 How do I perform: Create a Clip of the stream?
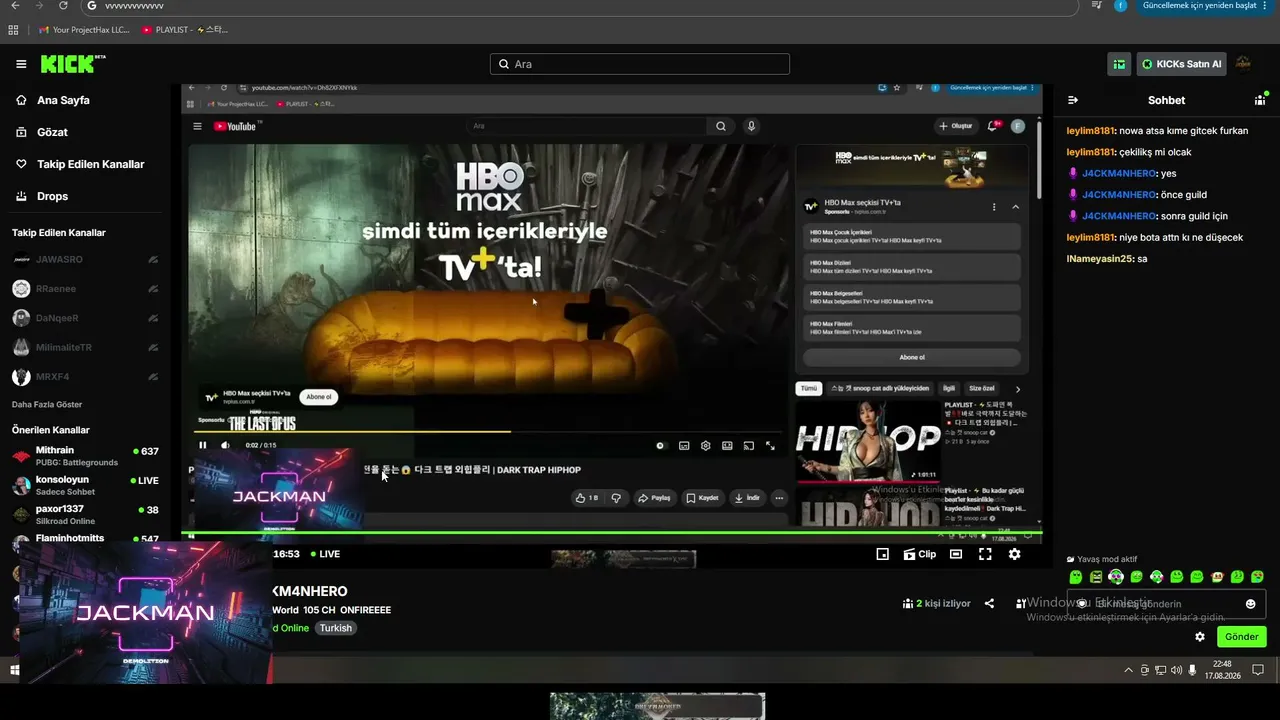point(920,554)
